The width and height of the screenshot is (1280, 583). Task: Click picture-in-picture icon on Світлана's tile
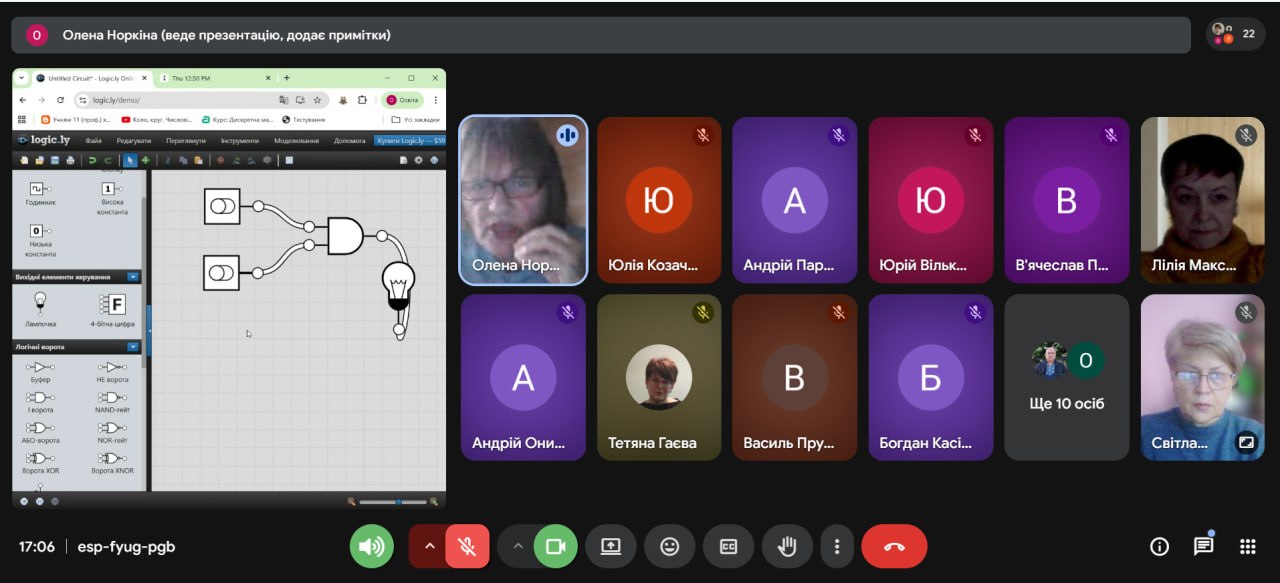[1245, 441]
